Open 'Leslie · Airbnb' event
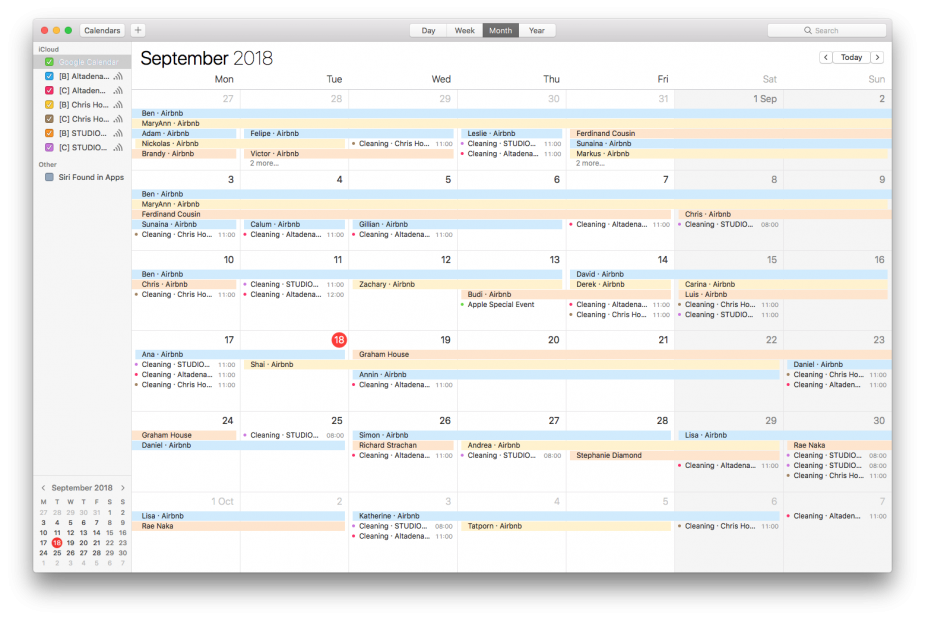This screenshot has width=925, height=620. (511, 134)
